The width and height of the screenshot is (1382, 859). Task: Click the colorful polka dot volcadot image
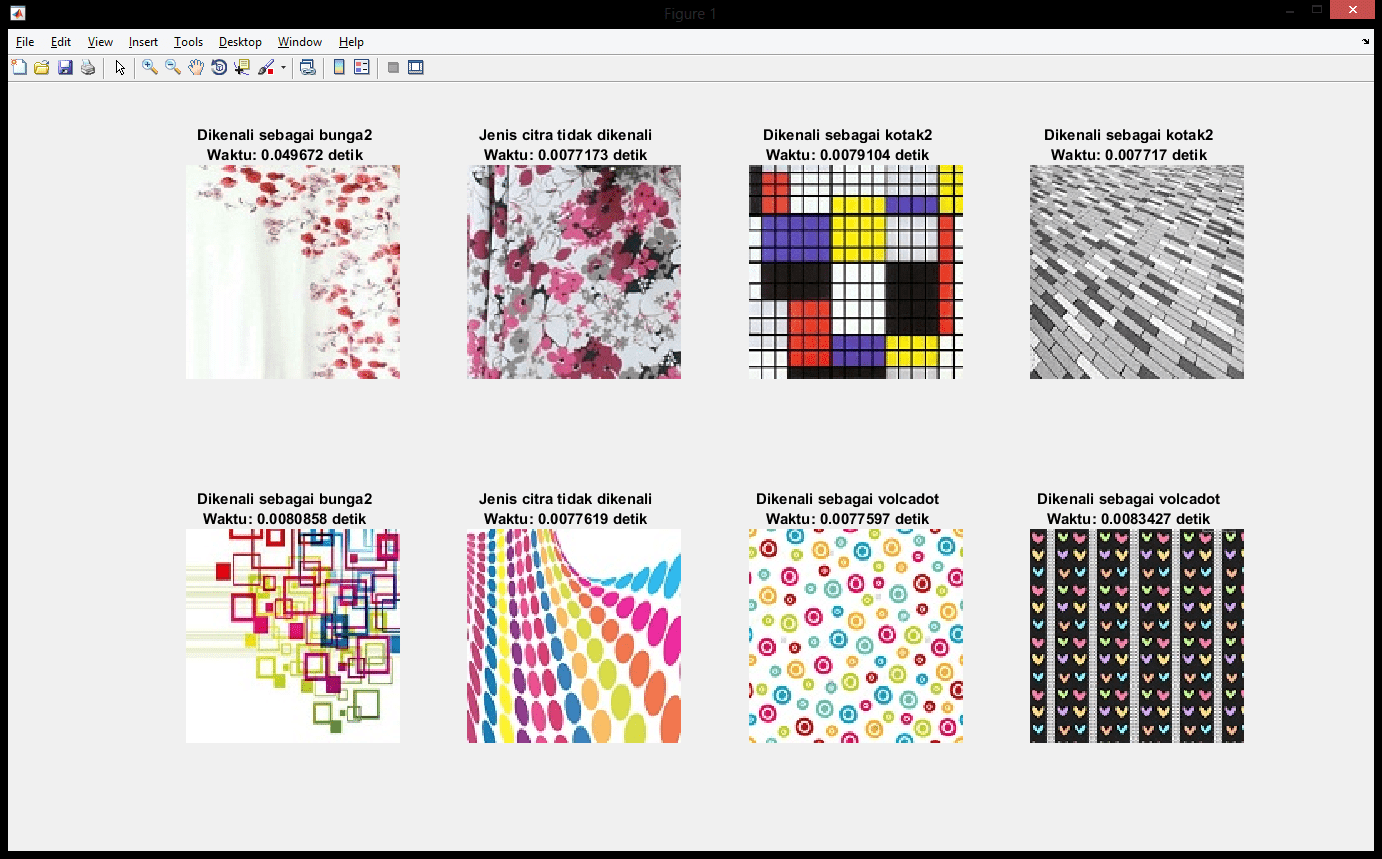[855, 636]
